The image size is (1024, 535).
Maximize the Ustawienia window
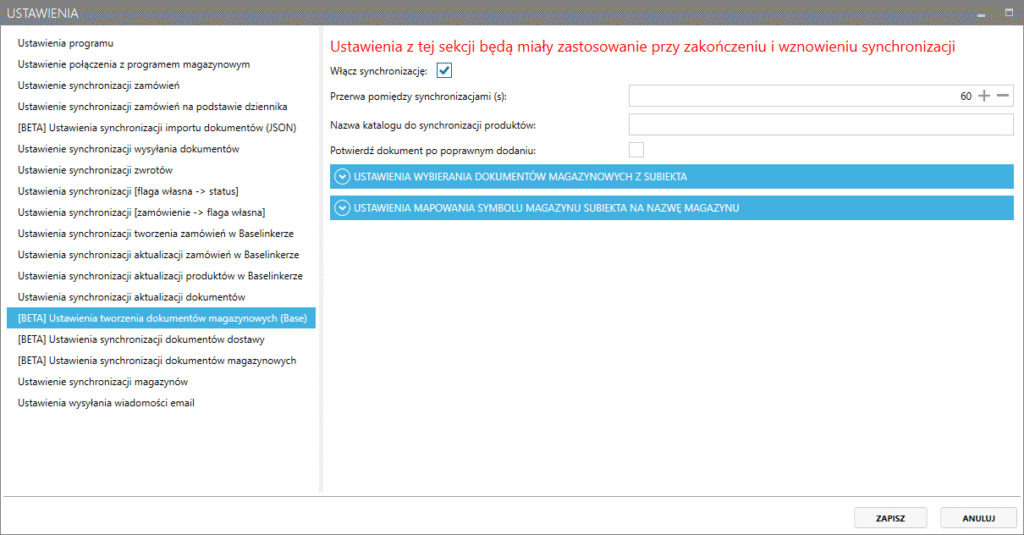pyautogui.click(x=1009, y=13)
